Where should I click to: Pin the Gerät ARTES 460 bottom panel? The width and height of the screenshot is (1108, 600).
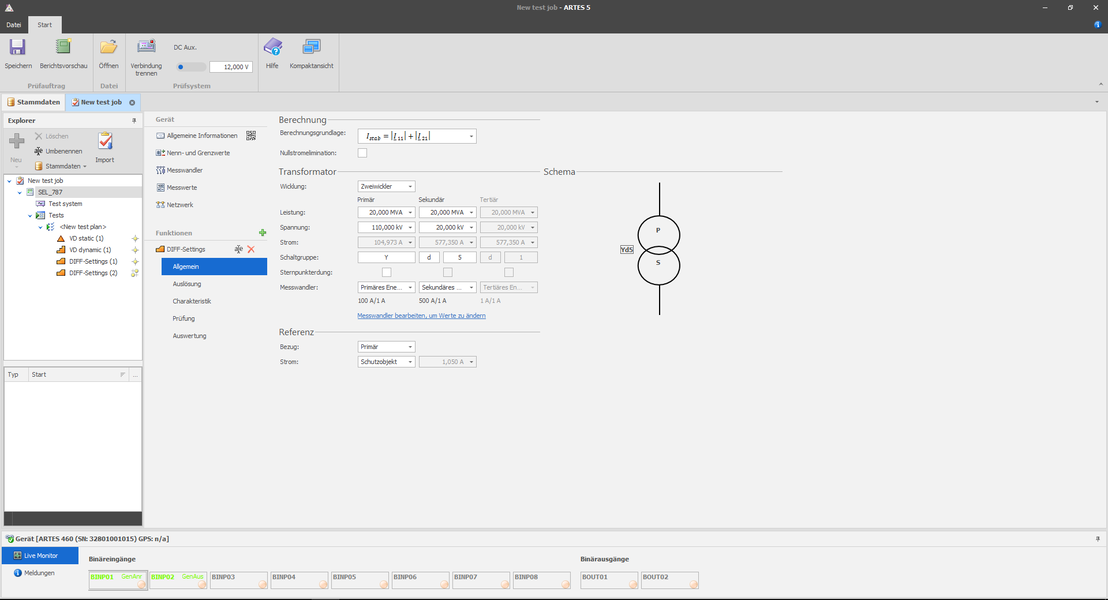pyautogui.click(x=1097, y=539)
